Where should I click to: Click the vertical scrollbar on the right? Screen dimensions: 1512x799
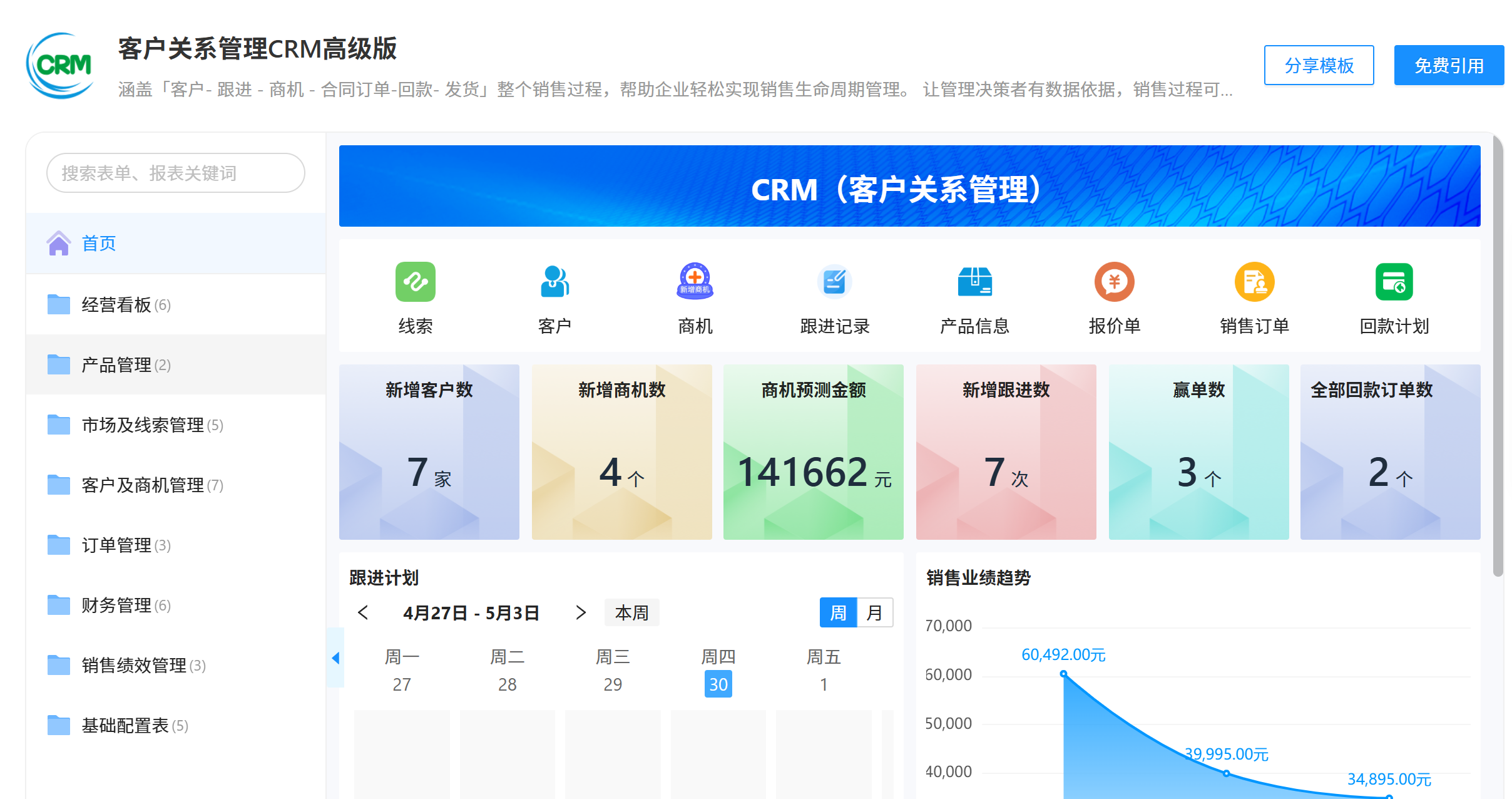[1498, 357]
